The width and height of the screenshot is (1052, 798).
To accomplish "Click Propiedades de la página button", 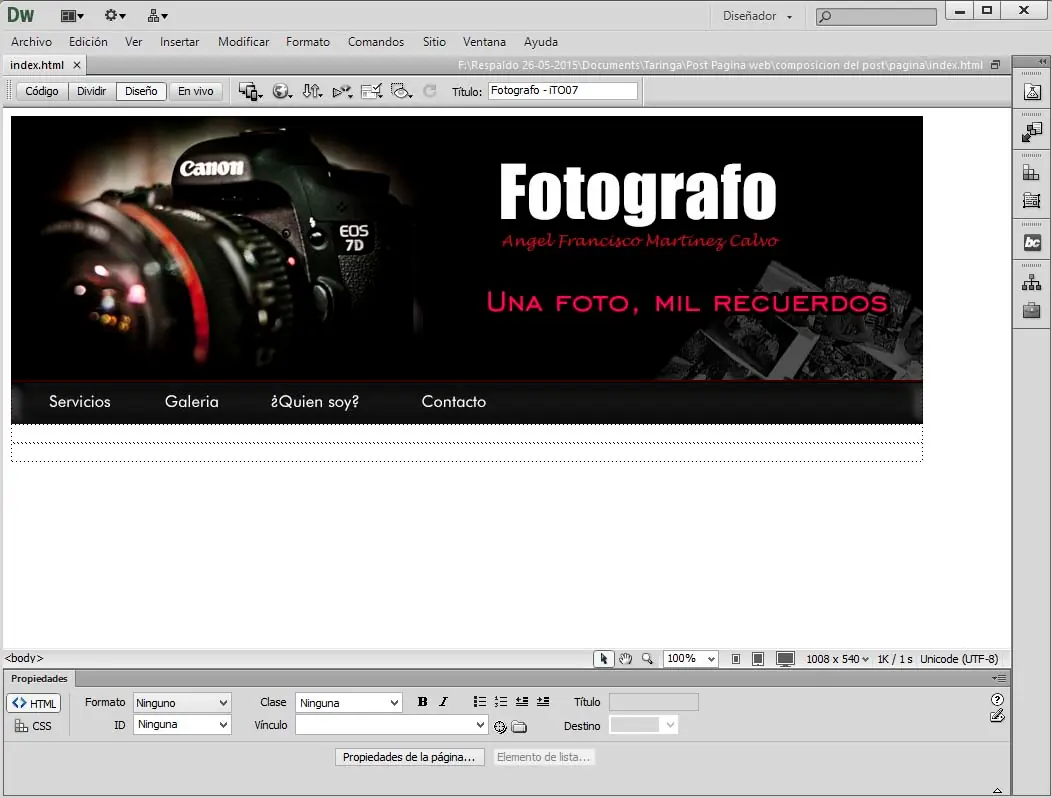I will coord(409,757).
